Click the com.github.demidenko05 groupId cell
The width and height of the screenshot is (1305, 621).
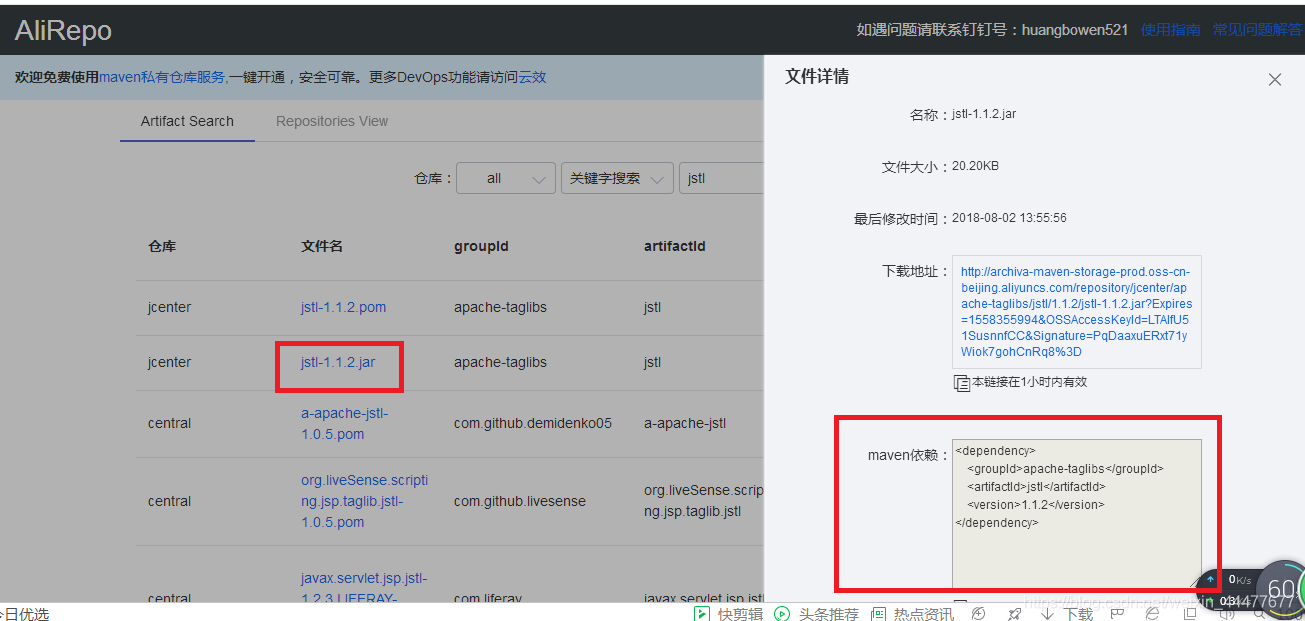click(x=533, y=423)
